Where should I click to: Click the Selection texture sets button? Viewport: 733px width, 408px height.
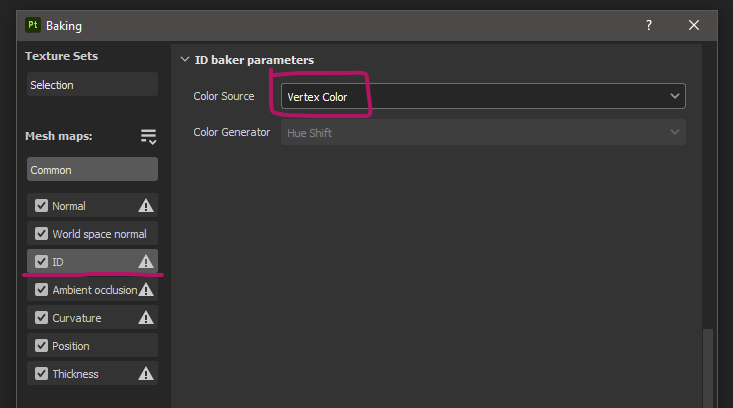point(92,84)
